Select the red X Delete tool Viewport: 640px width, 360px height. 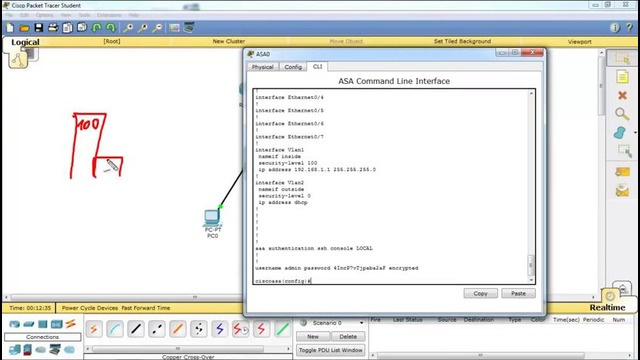[x=622, y=96]
